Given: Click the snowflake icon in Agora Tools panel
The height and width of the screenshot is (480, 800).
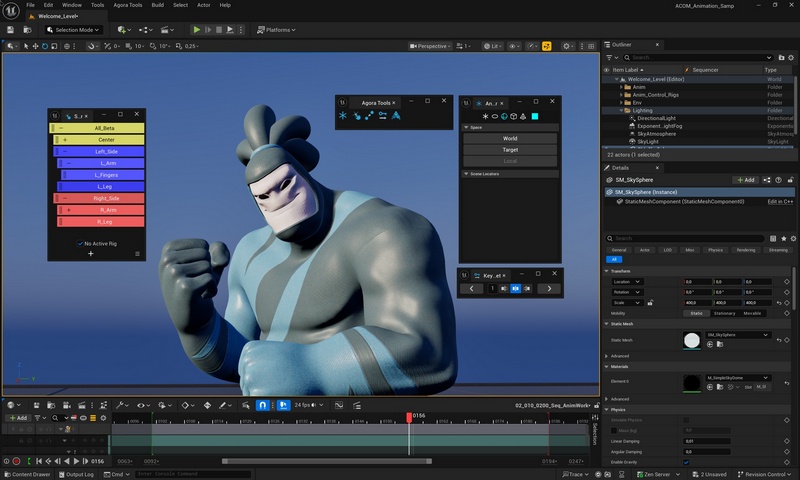Looking at the screenshot, I should click(343, 117).
